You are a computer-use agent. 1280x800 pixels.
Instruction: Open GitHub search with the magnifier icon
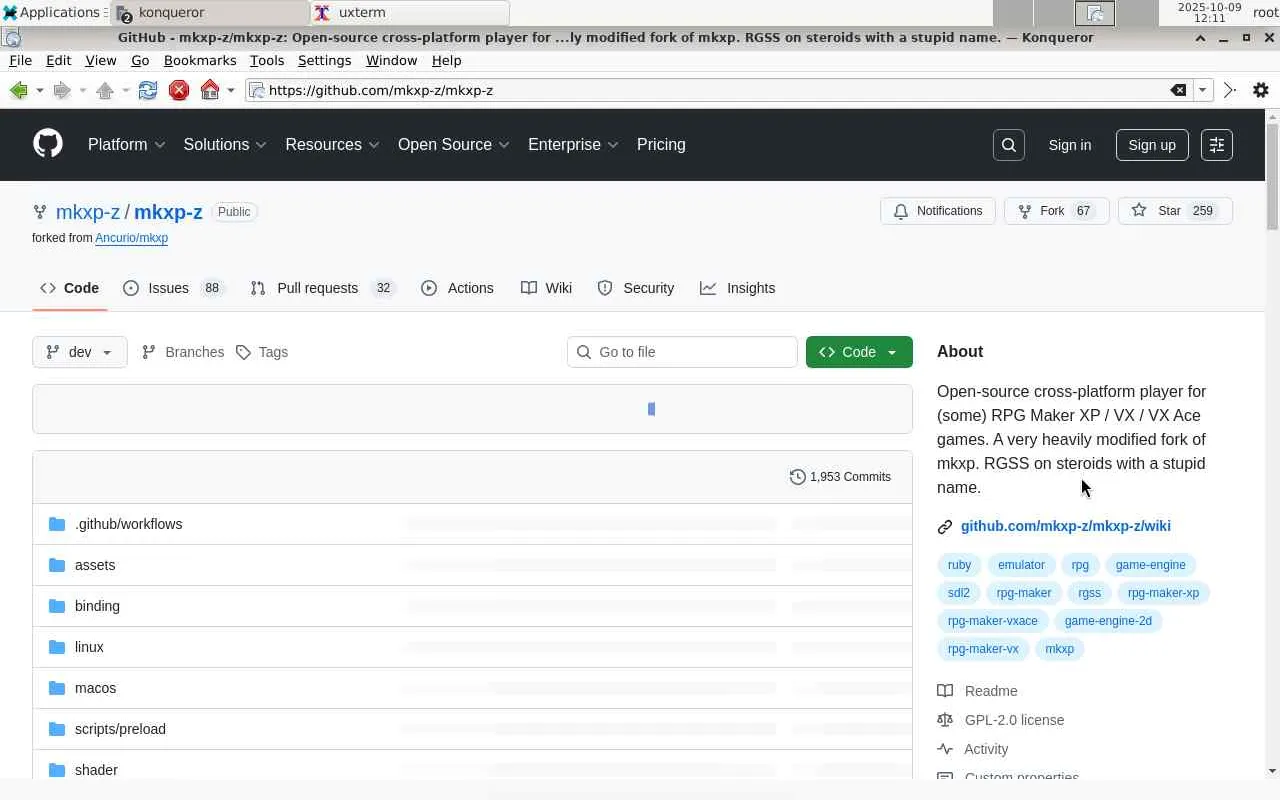[1009, 145]
